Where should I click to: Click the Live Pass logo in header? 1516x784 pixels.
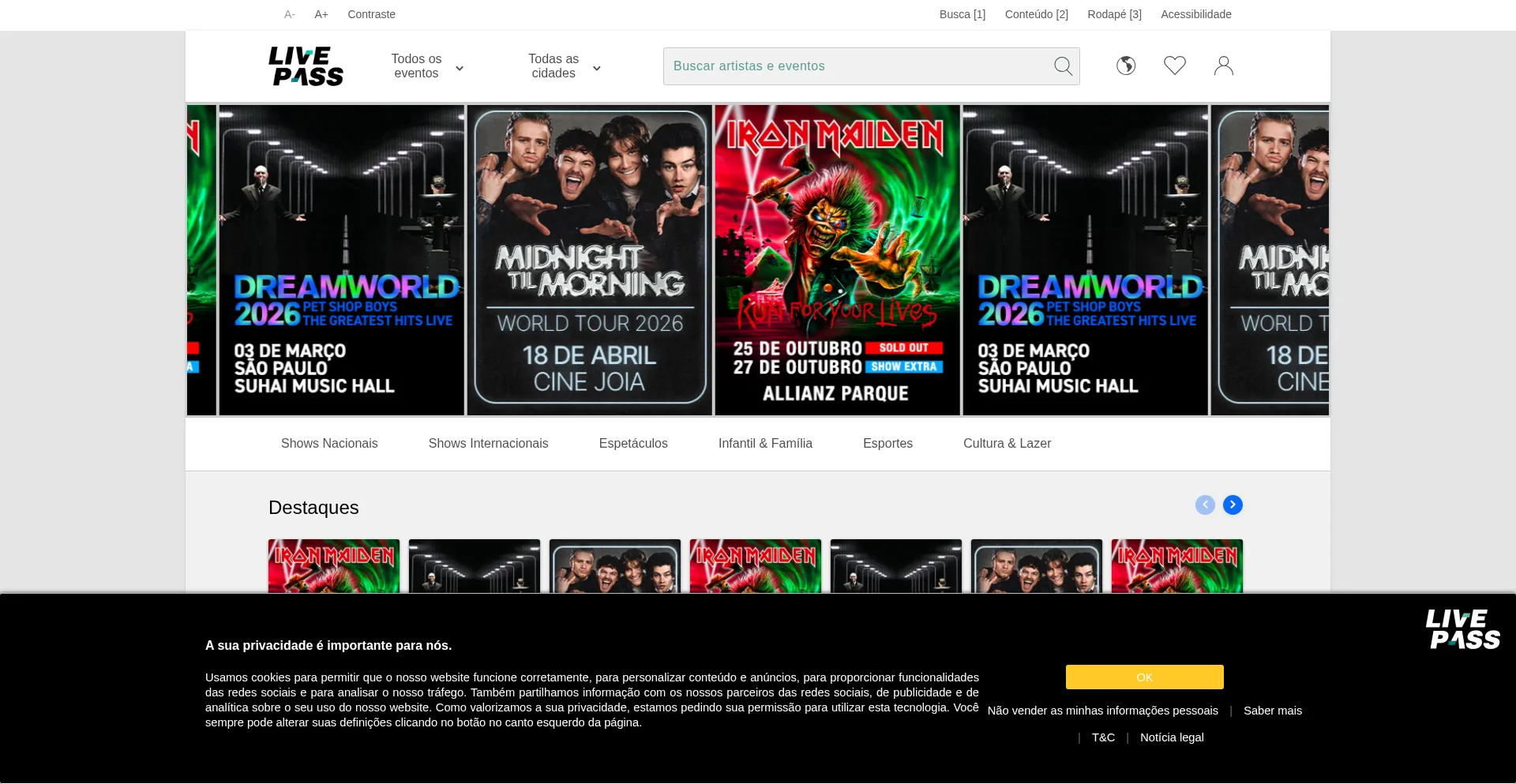[x=306, y=66]
